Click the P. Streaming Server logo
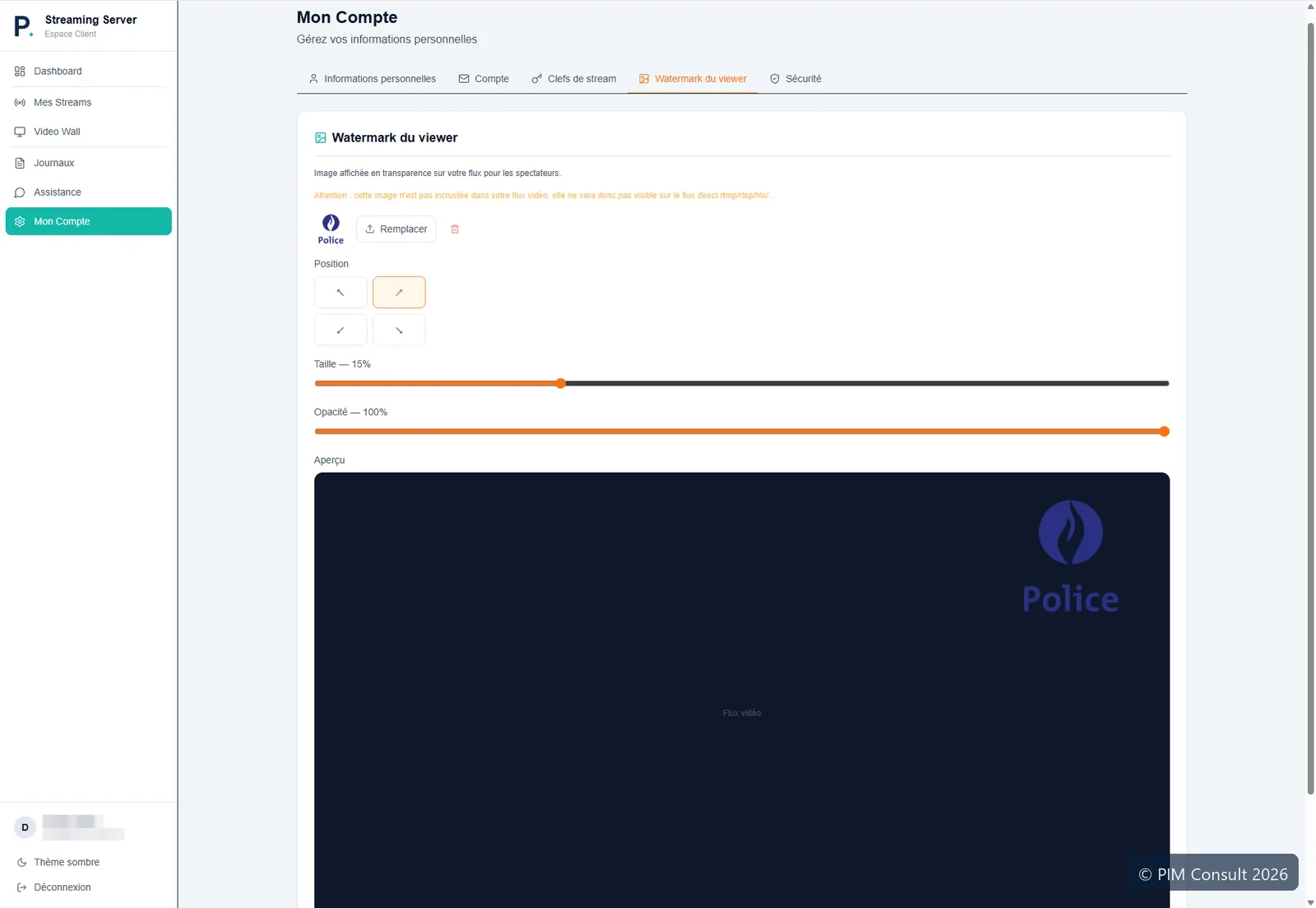1316x908 pixels. [23, 26]
